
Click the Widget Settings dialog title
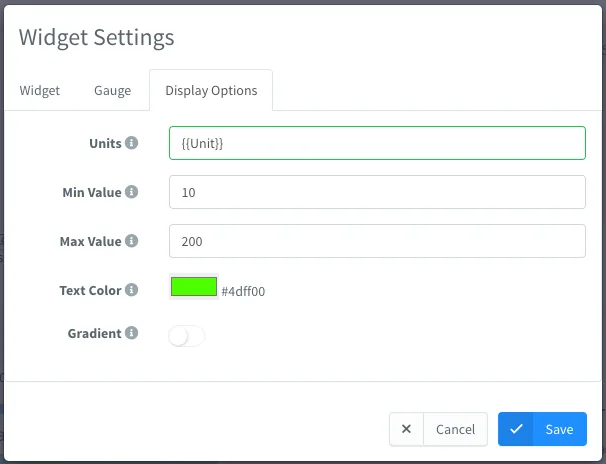97,38
